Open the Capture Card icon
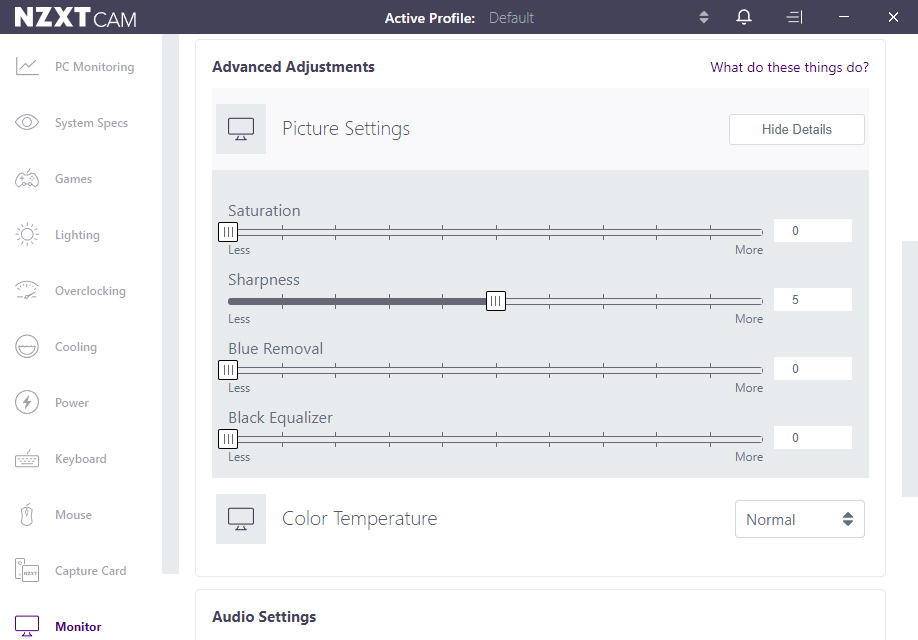Screen dimensions: 918x640 [x=27, y=571]
